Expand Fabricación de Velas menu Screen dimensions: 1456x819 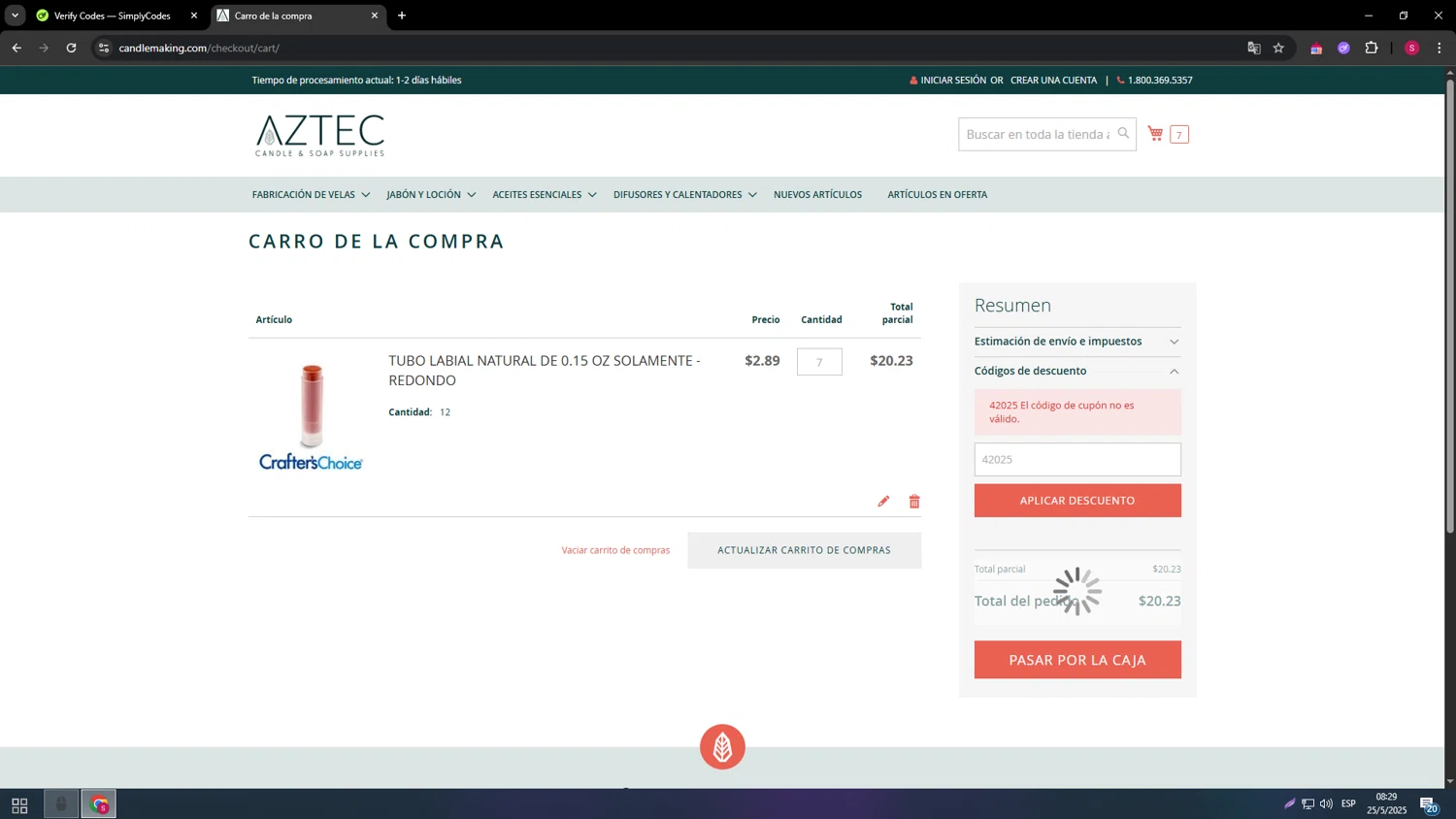tap(311, 195)
